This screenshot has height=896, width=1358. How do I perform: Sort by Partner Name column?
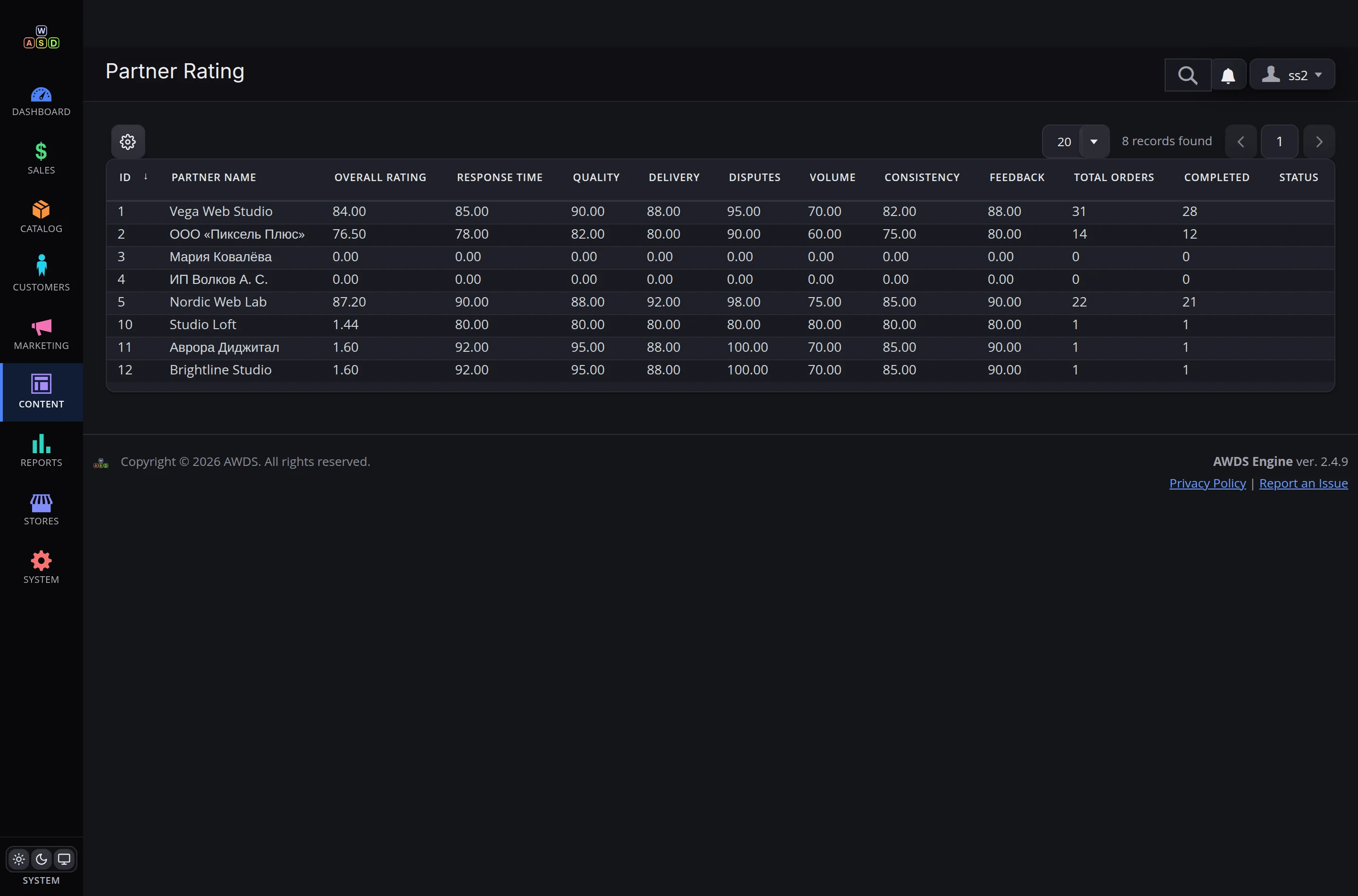(214, 178)
